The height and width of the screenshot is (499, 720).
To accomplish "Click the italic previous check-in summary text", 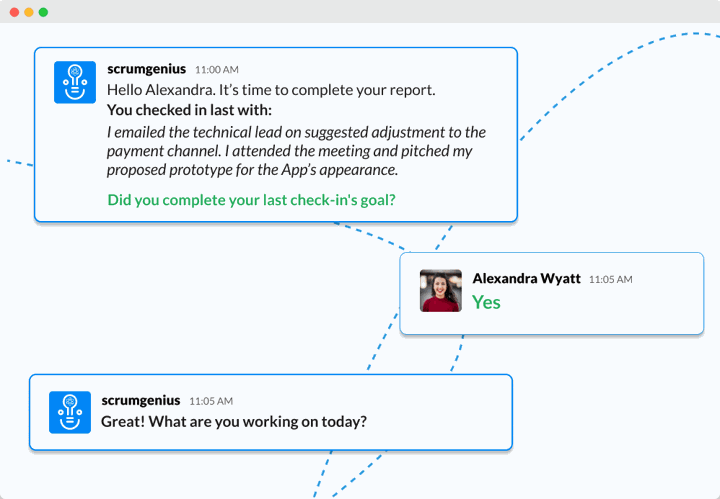I will coord(296,151).
